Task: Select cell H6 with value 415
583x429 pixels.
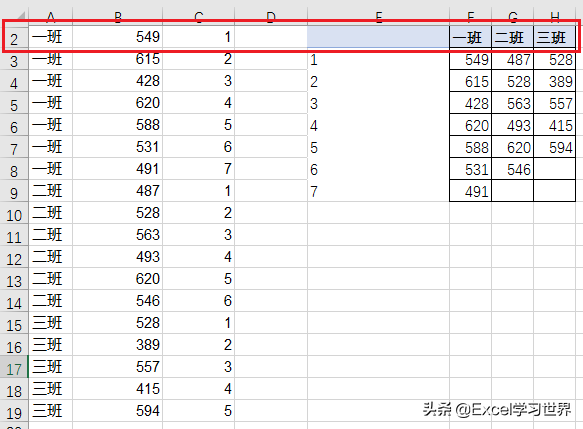Action: click(x=554, y=125)
